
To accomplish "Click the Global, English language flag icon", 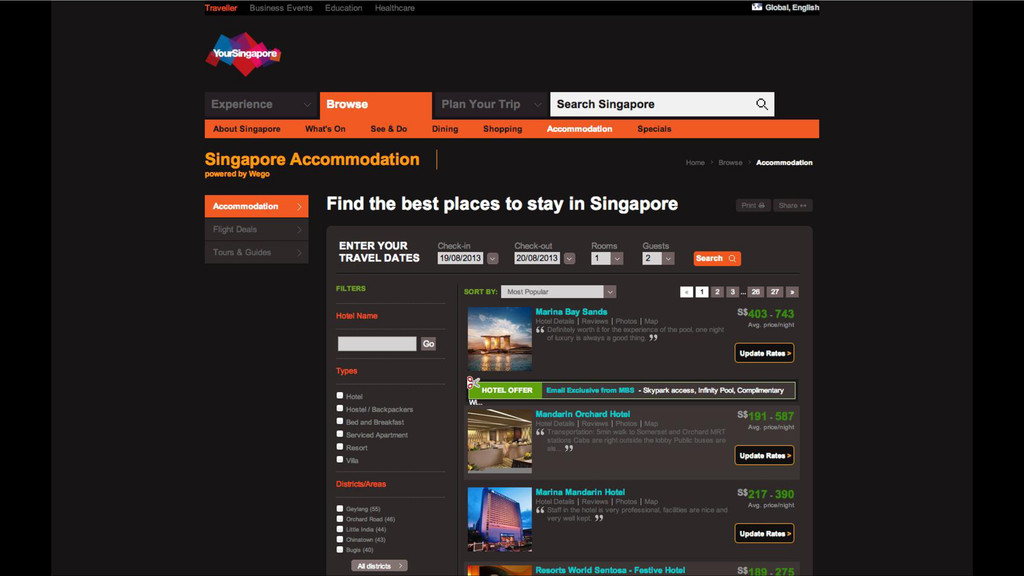I will coord(757,7).
